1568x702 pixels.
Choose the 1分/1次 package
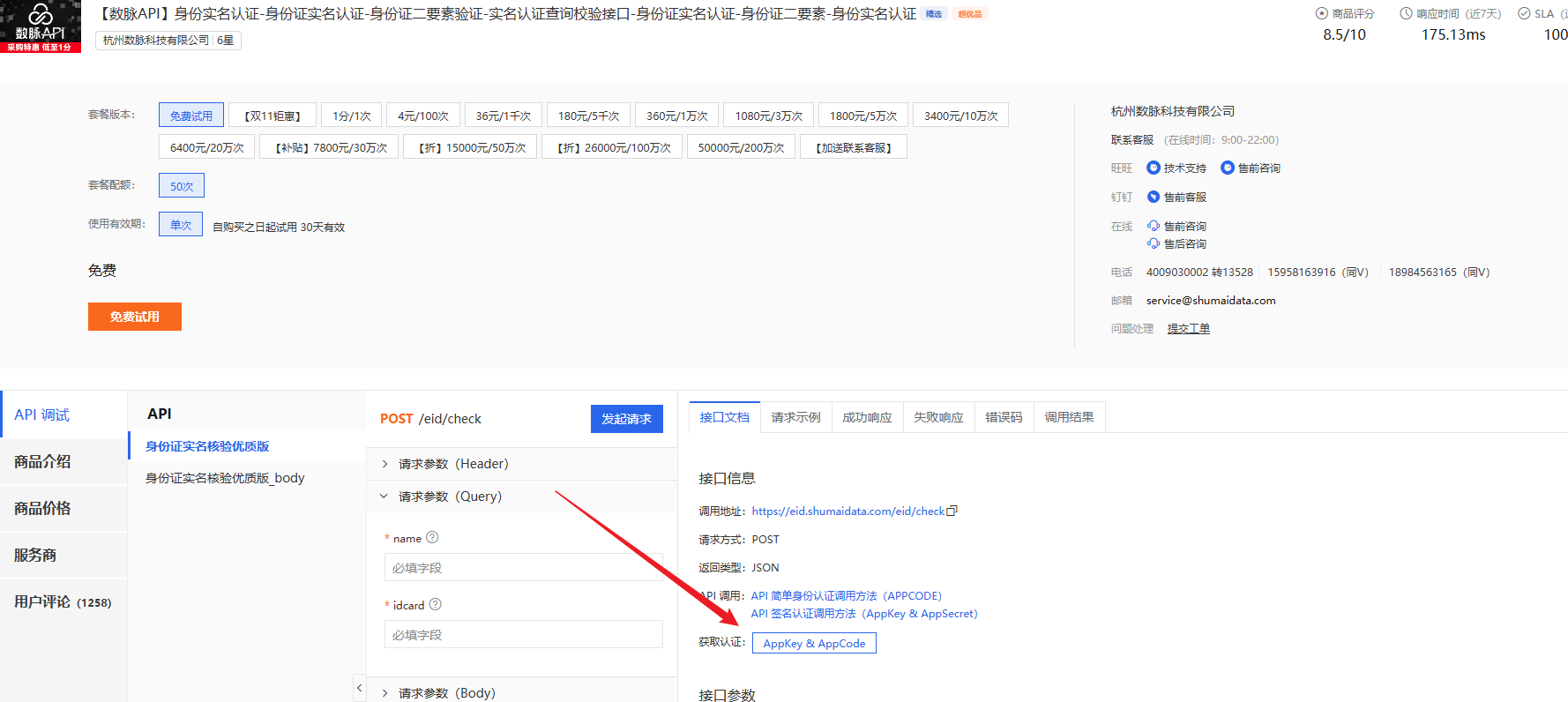tap(352, 116)
